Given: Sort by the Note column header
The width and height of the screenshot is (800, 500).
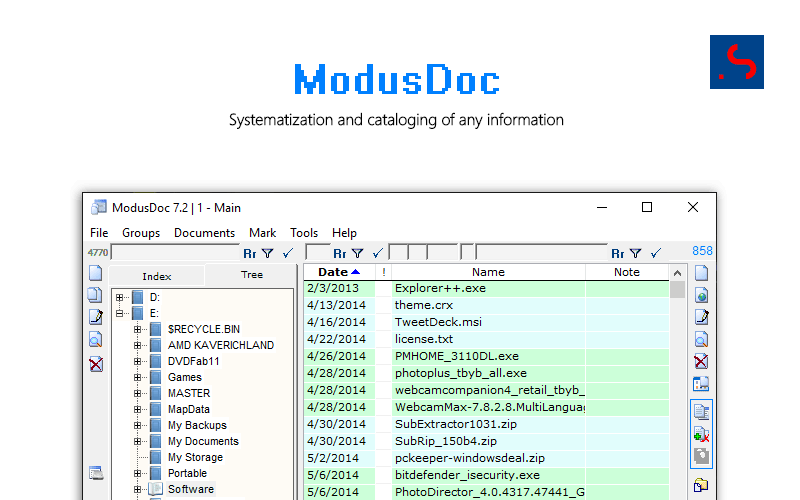Looking at the screenshot, I should click(x=627, y=272).
